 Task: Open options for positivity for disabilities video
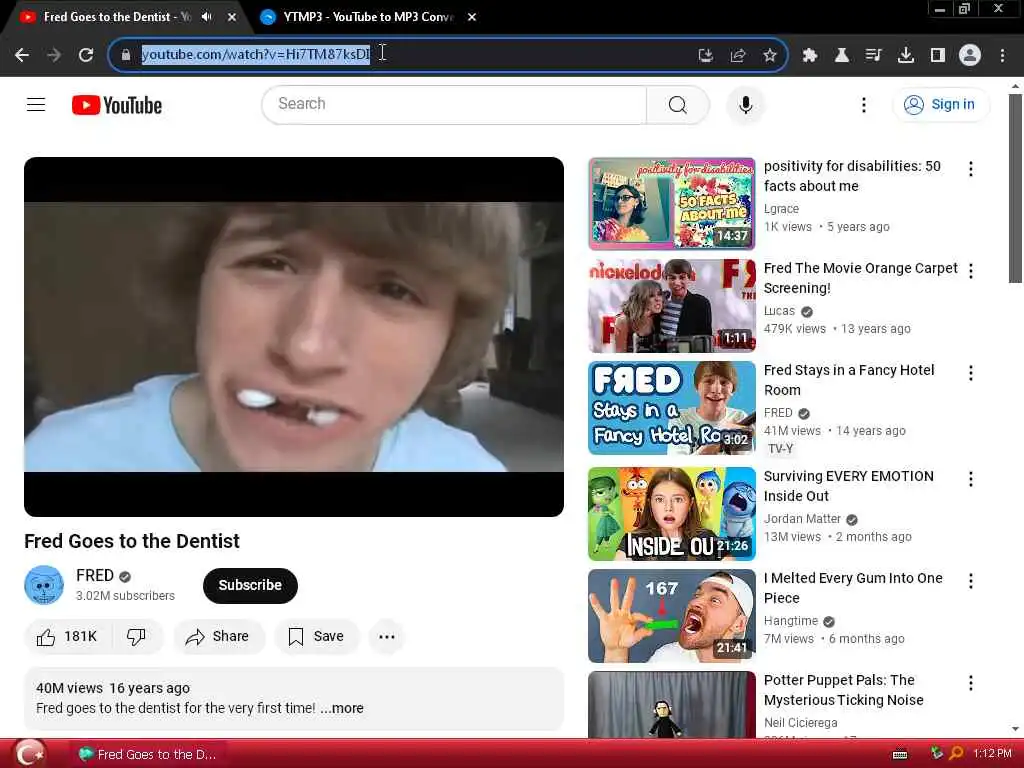click(970, 169)
